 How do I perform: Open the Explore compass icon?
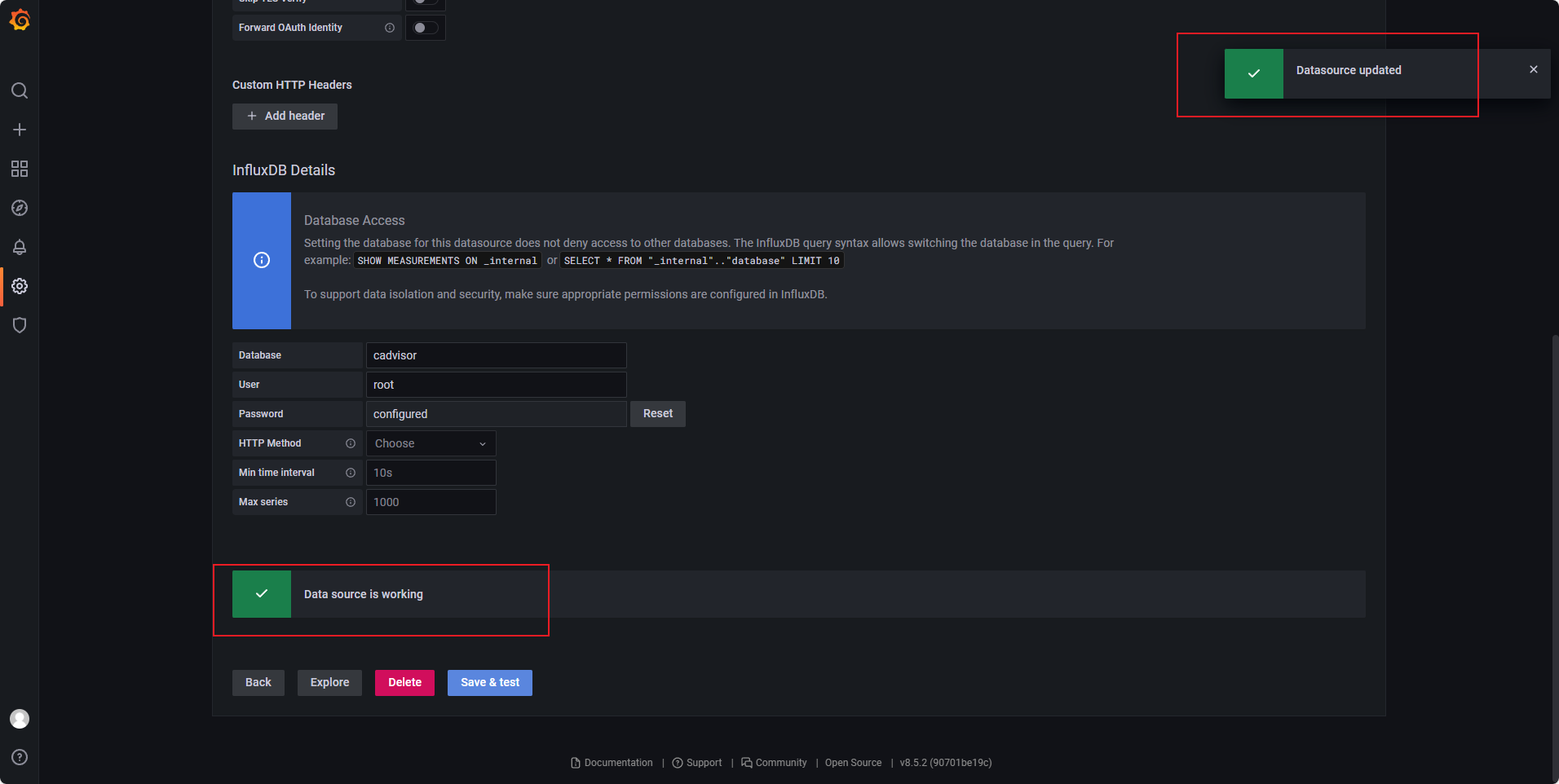[20, 208]
